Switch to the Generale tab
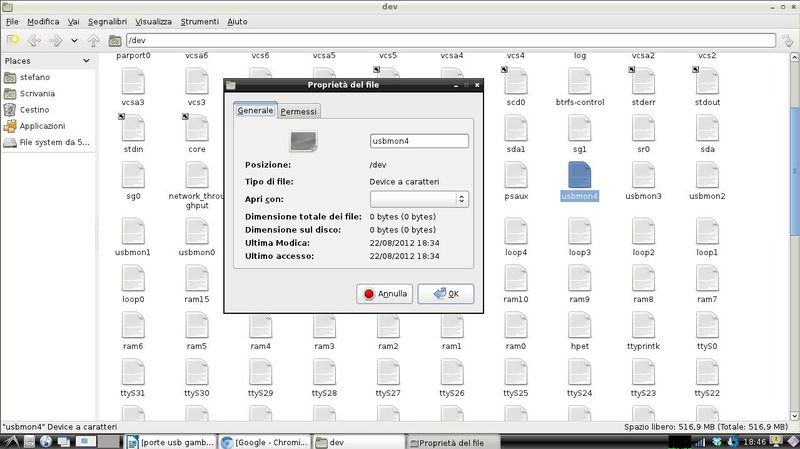Viewport: 800px width, 449px height. click(x=255, y=110)
